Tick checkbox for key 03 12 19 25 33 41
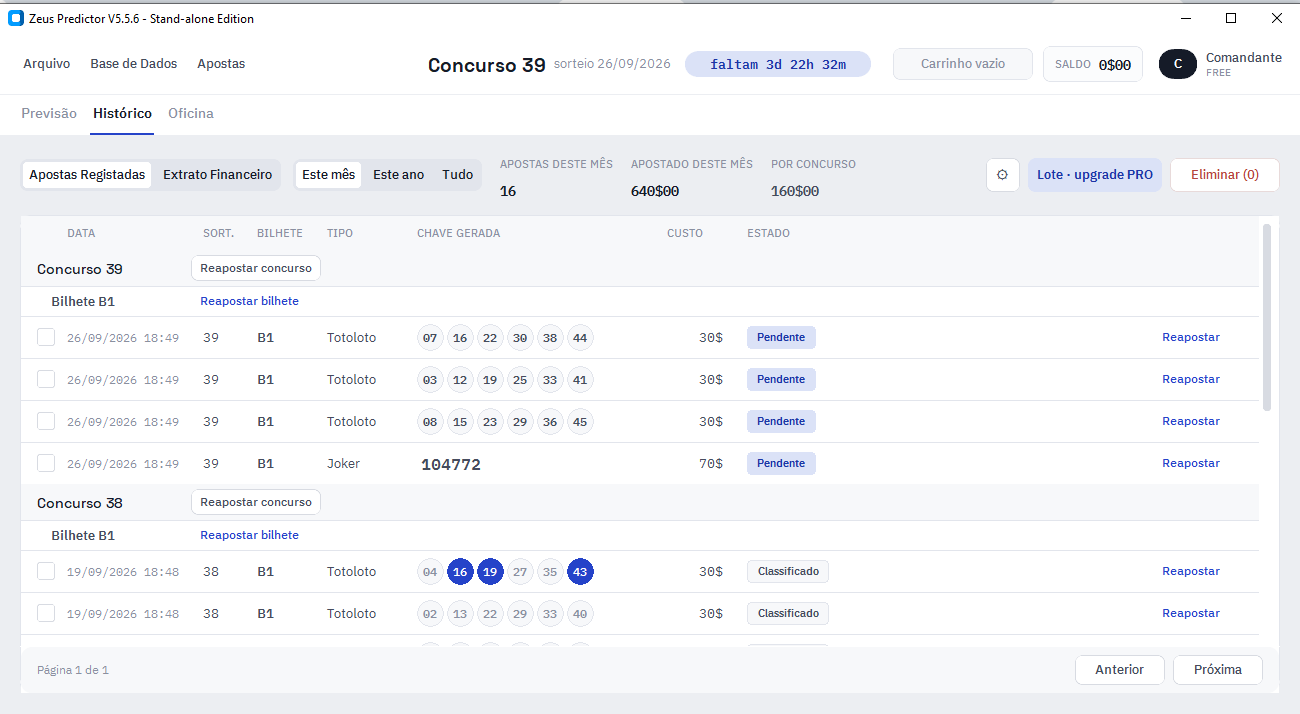Screen dimensions: 1300x714 (46, 379)
